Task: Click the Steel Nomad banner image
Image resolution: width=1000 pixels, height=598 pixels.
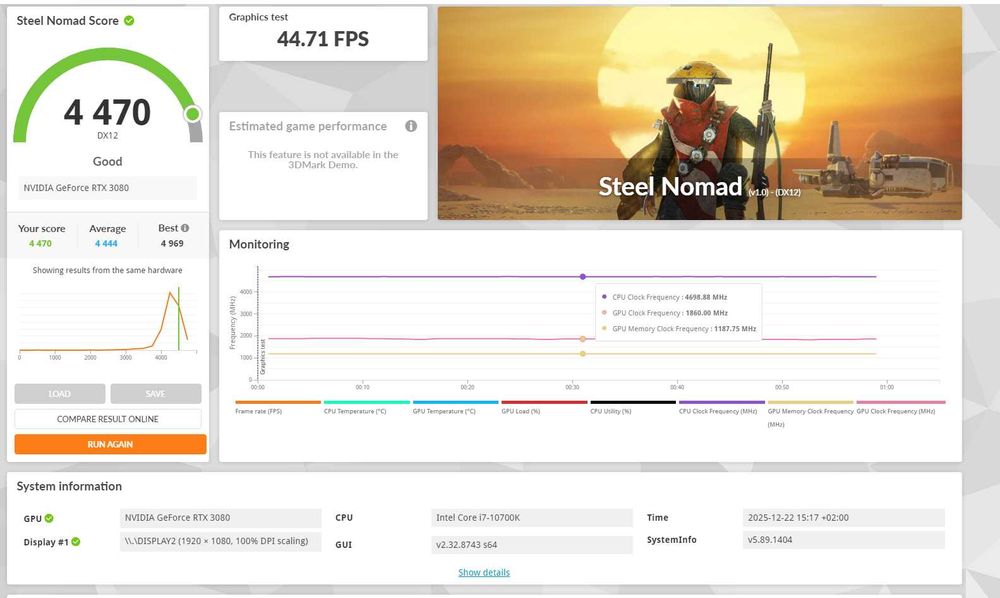Action: pyautogui.click(x=700, y=113)
